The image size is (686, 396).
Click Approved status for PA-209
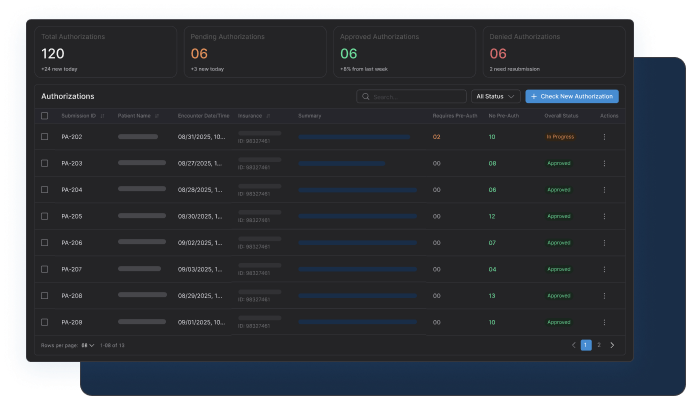[x=559, y=322]
